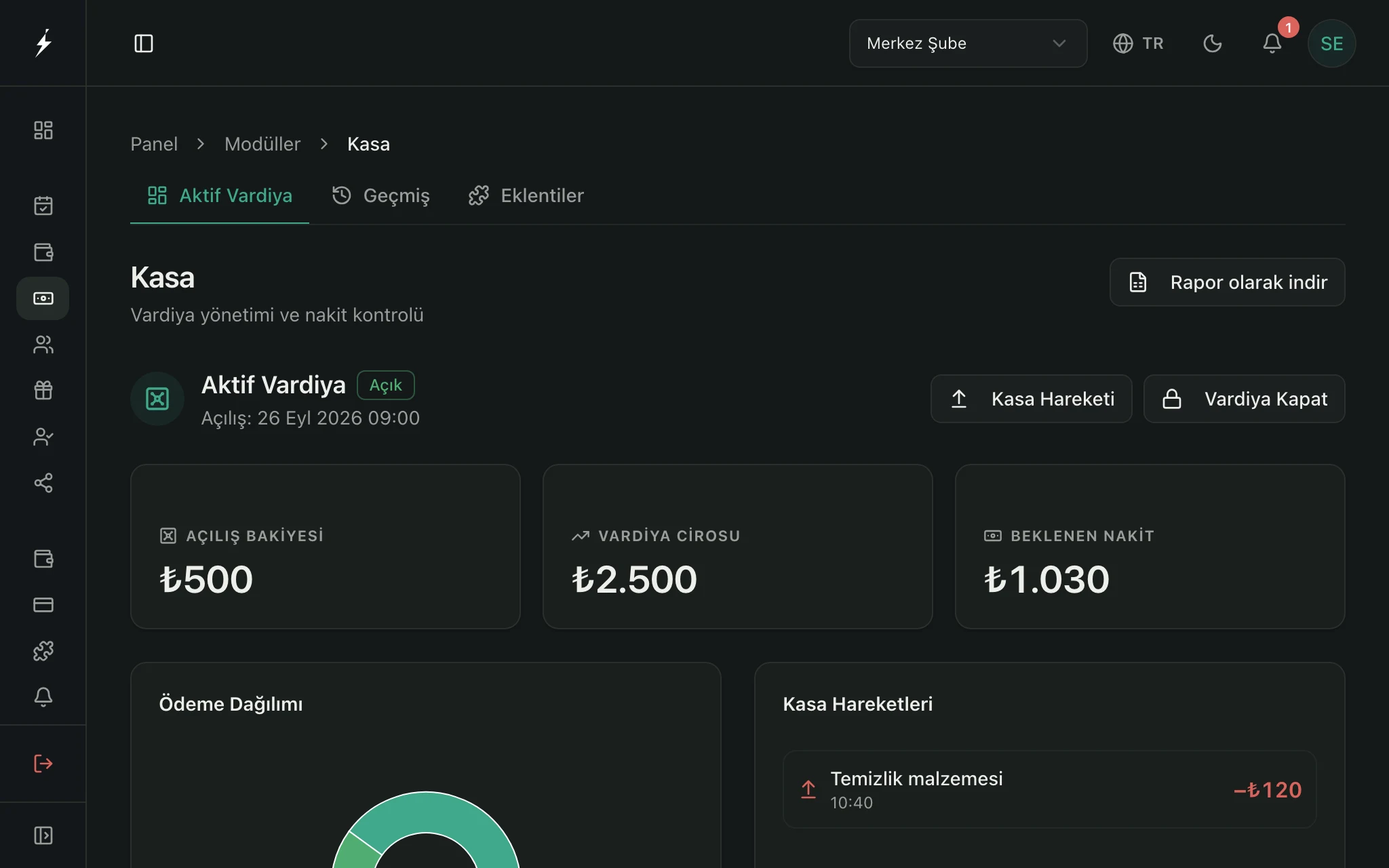Open the gift icon in sidebar
Viewport: 1389px width, 868px height.
pos(43,391)
